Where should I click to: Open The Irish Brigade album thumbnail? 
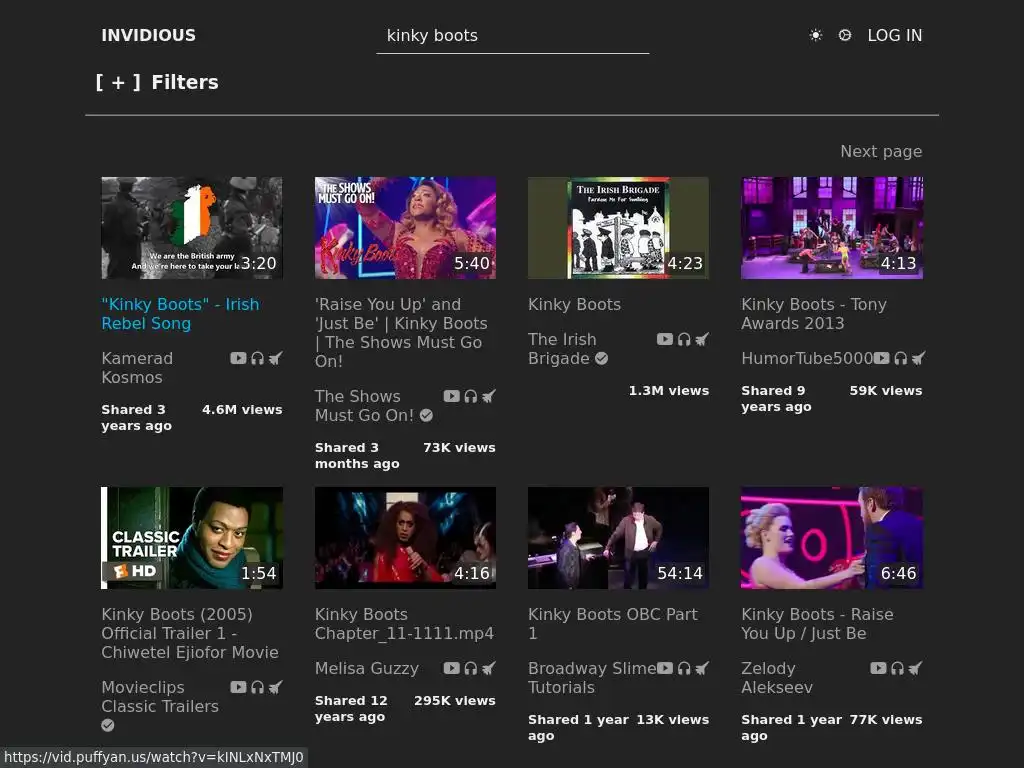[618, 228]
